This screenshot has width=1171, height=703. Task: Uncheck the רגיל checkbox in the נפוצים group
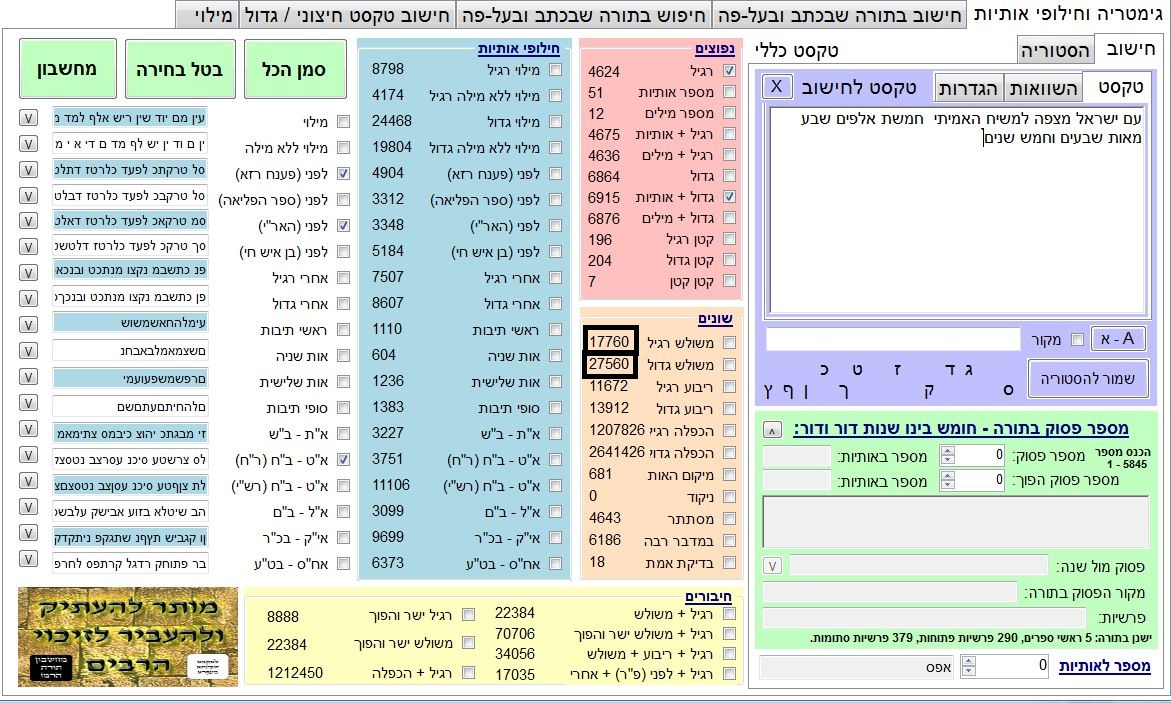tap(729, 71)
